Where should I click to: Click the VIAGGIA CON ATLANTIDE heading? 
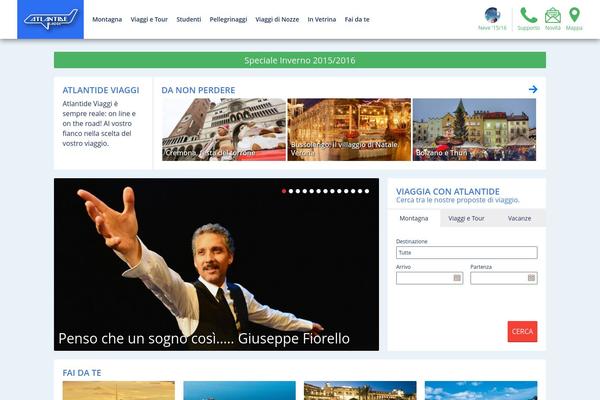tap(448, 191)
